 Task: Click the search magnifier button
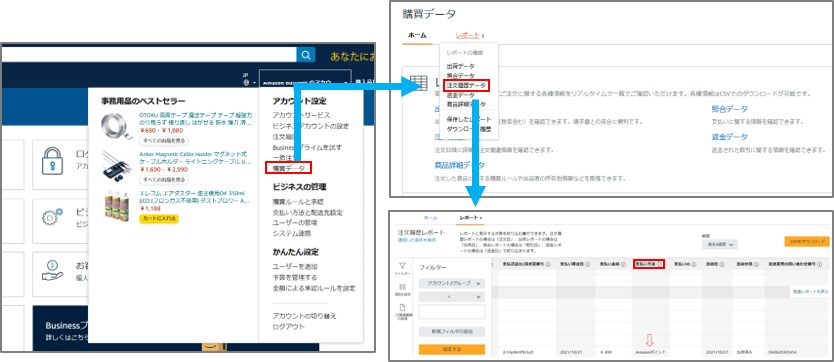(305, 55)
